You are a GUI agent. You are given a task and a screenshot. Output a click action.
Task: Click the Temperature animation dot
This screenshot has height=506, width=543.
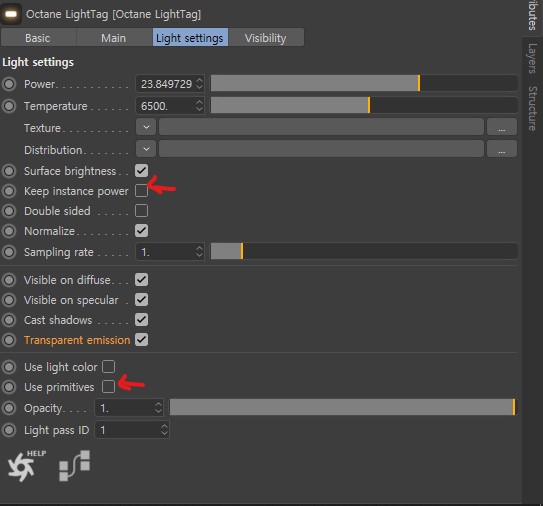coord(9,106)
